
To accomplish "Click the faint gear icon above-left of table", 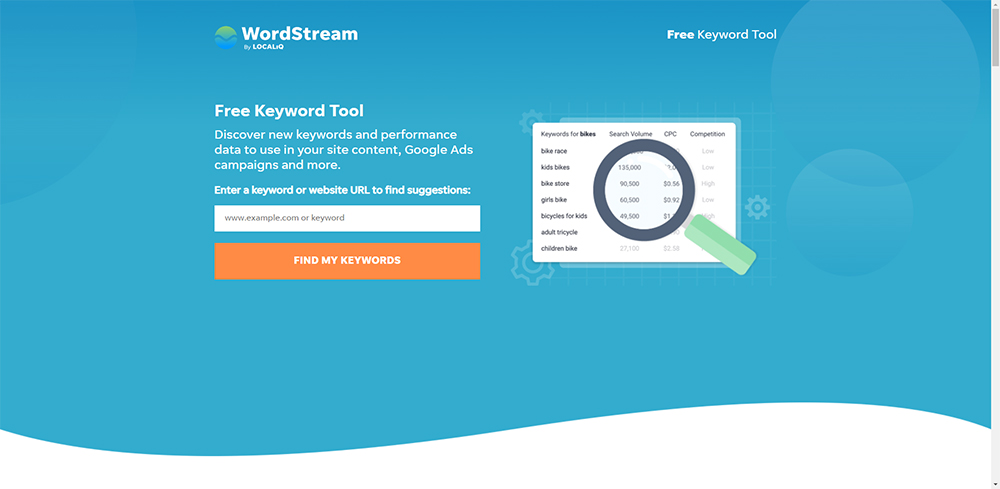I will [529, 122].
